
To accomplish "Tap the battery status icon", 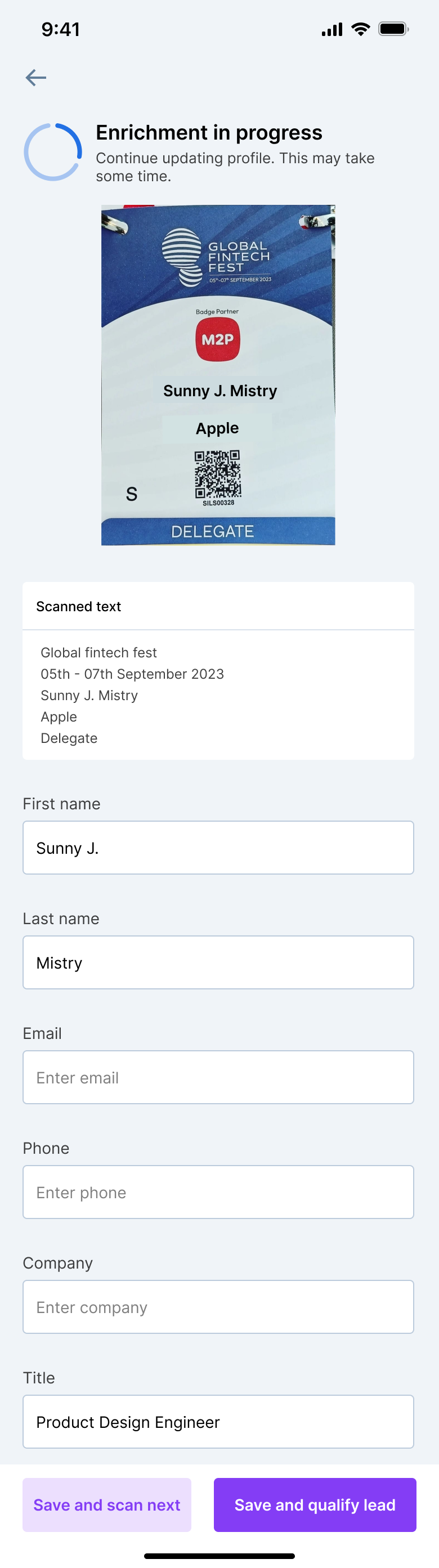I will (x=393, y=29).
